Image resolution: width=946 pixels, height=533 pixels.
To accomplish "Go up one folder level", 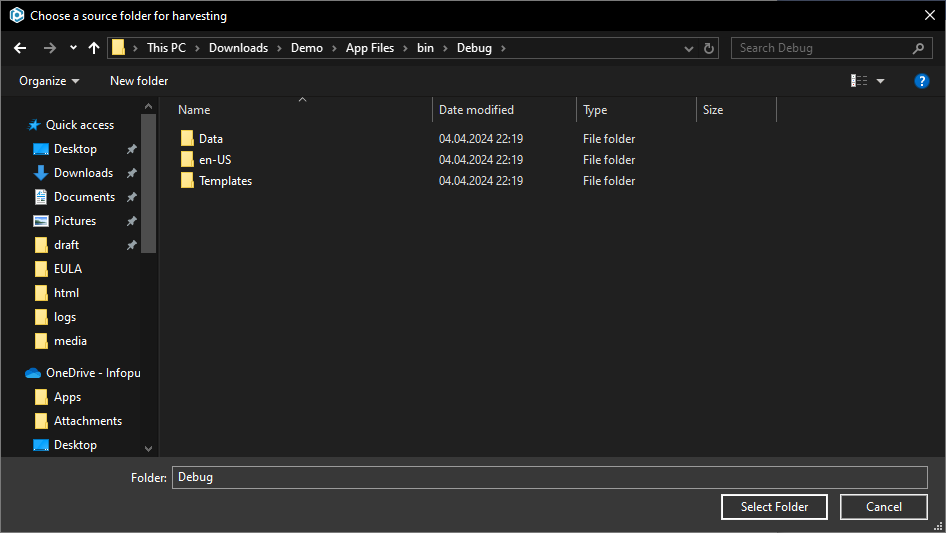I will click(x=94, y=48).
